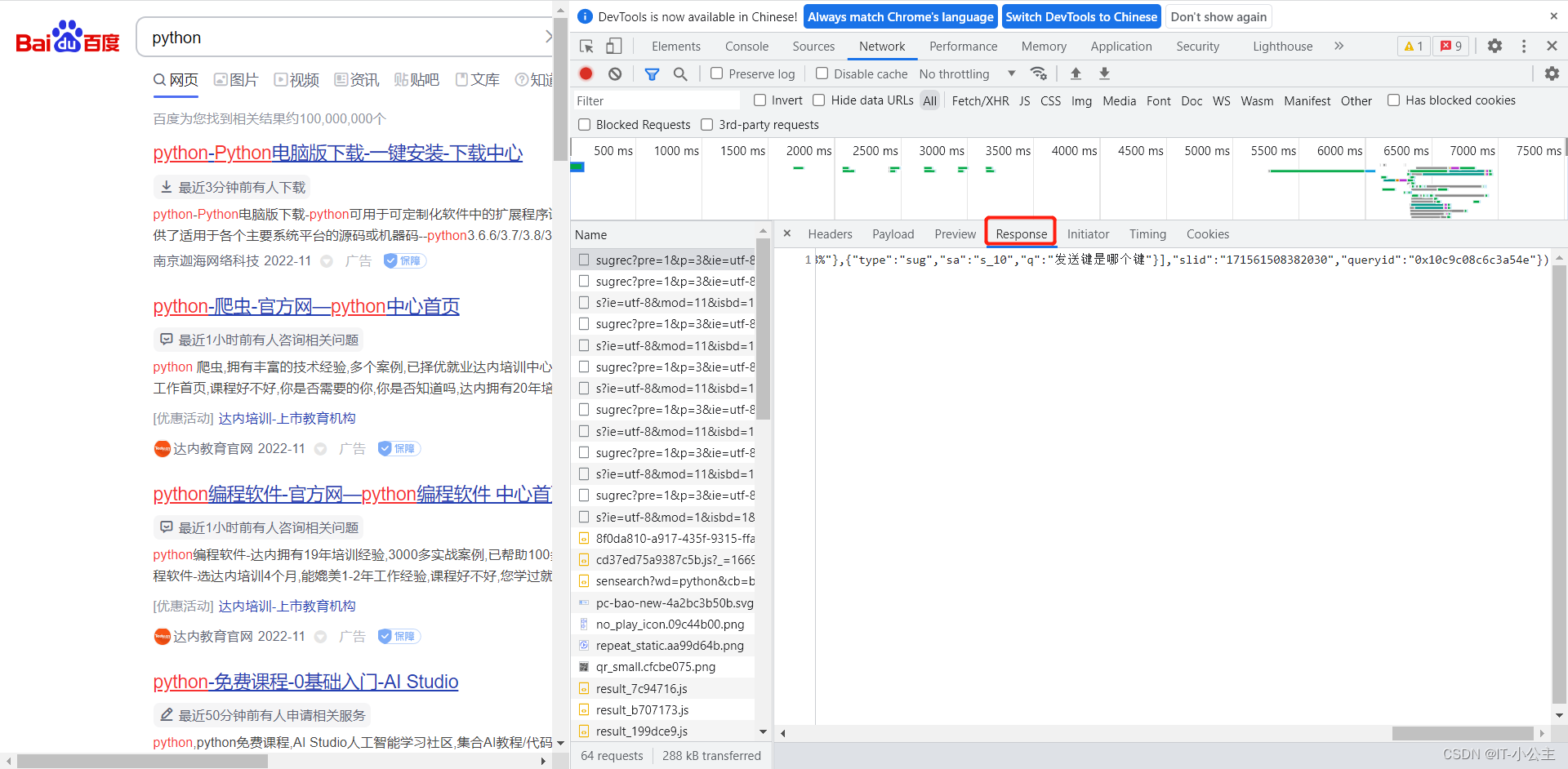Open network search magnifier
This screenshot has width=1568, height=769.
[x=680, y=74]
